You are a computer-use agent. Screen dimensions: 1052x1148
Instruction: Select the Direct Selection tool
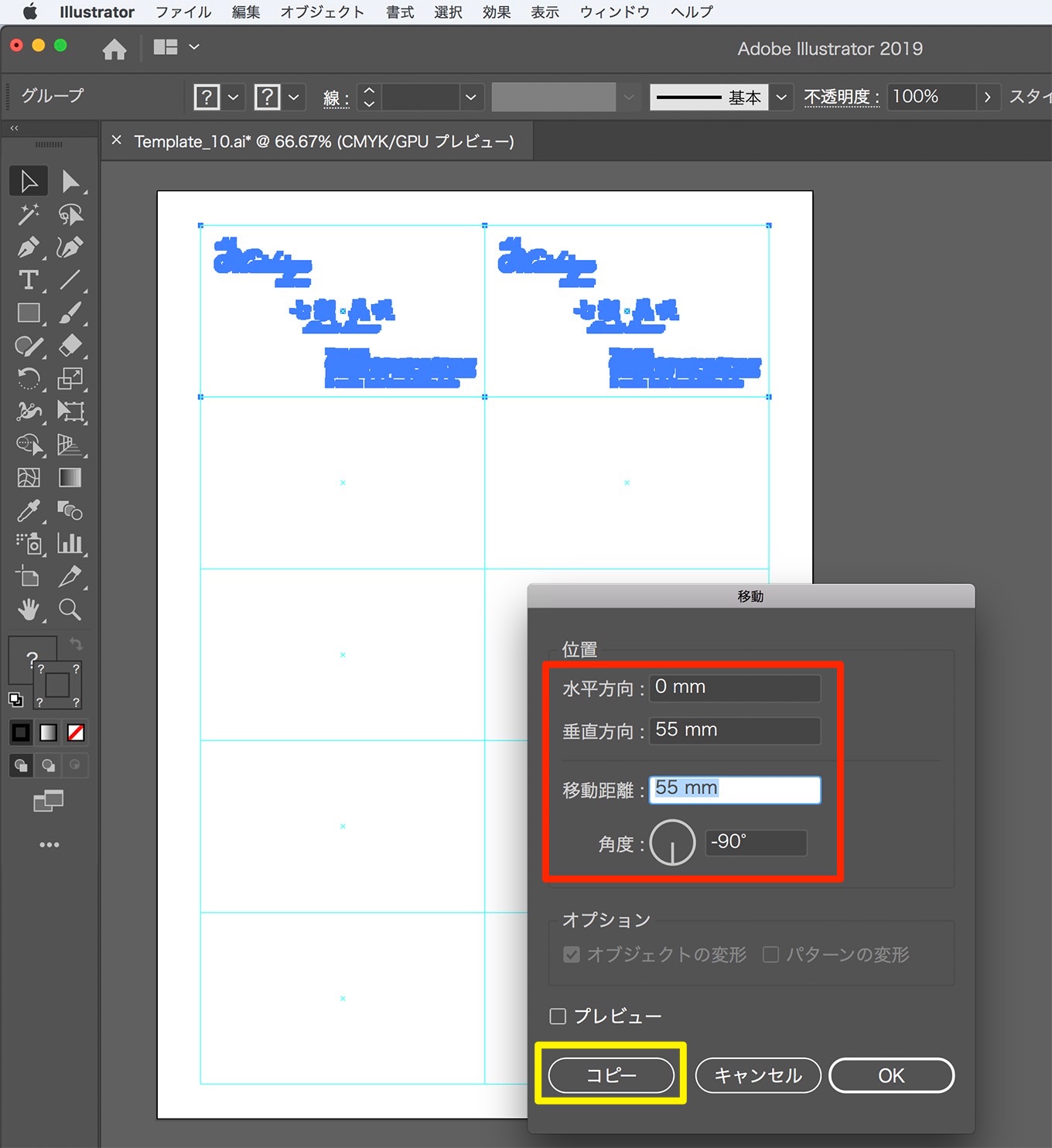pos(70,181)
